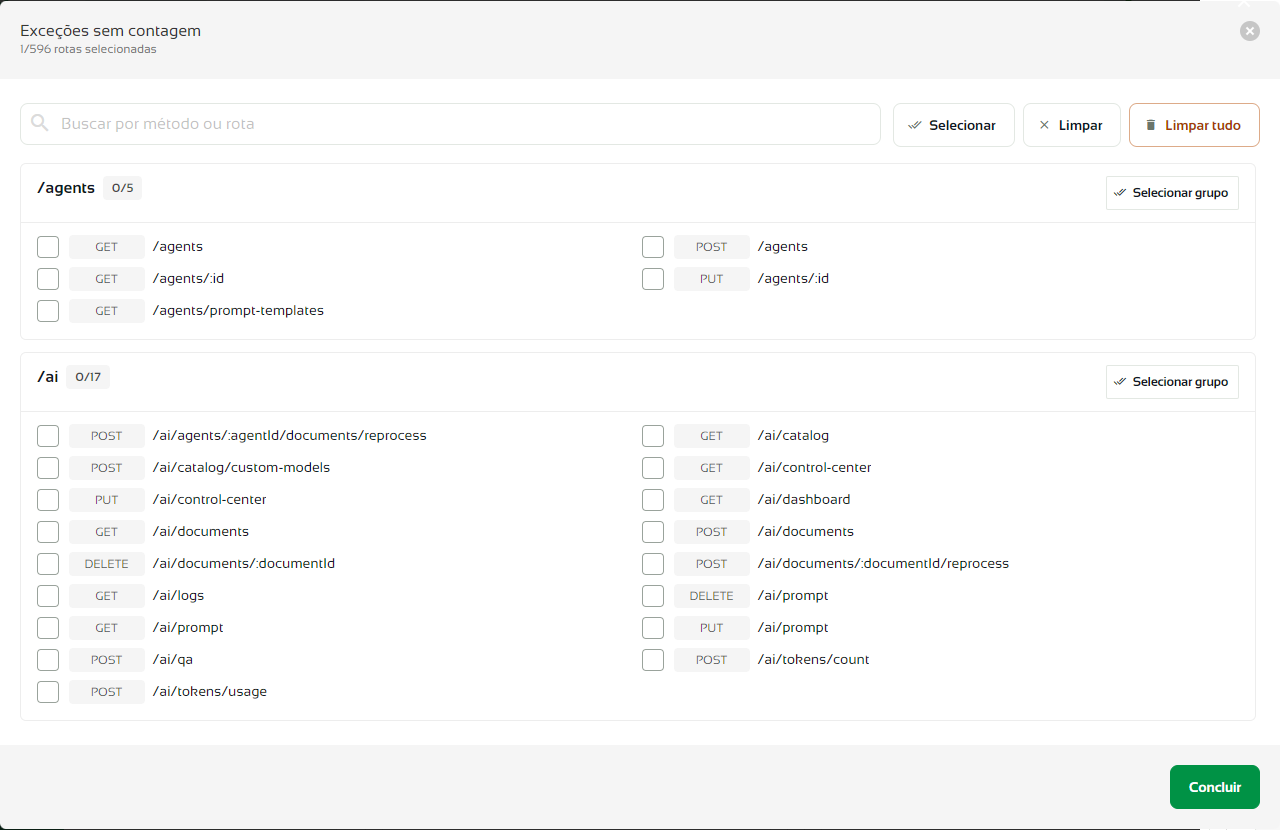Tick the POST /ai/tokens/count checkbox
1280x830 pixels.
[653, 660]
